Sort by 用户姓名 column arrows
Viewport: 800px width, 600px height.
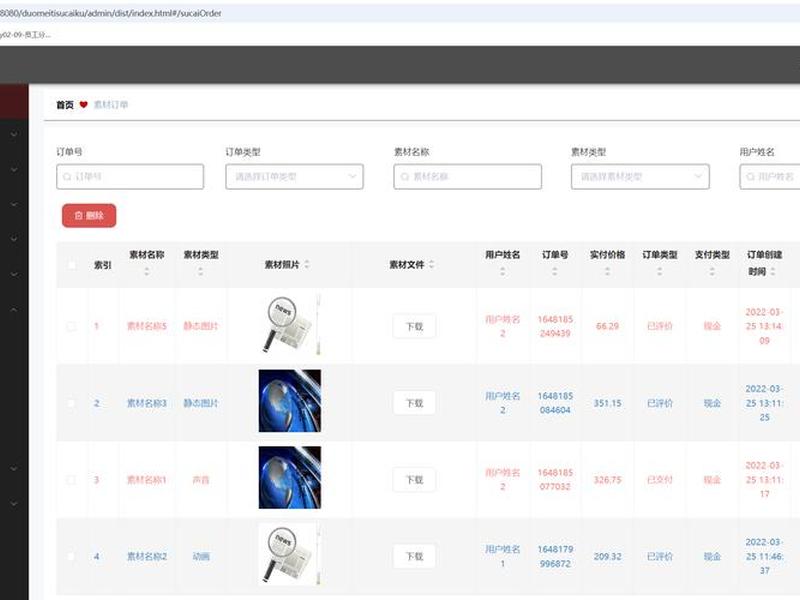[x=503, y=271]
